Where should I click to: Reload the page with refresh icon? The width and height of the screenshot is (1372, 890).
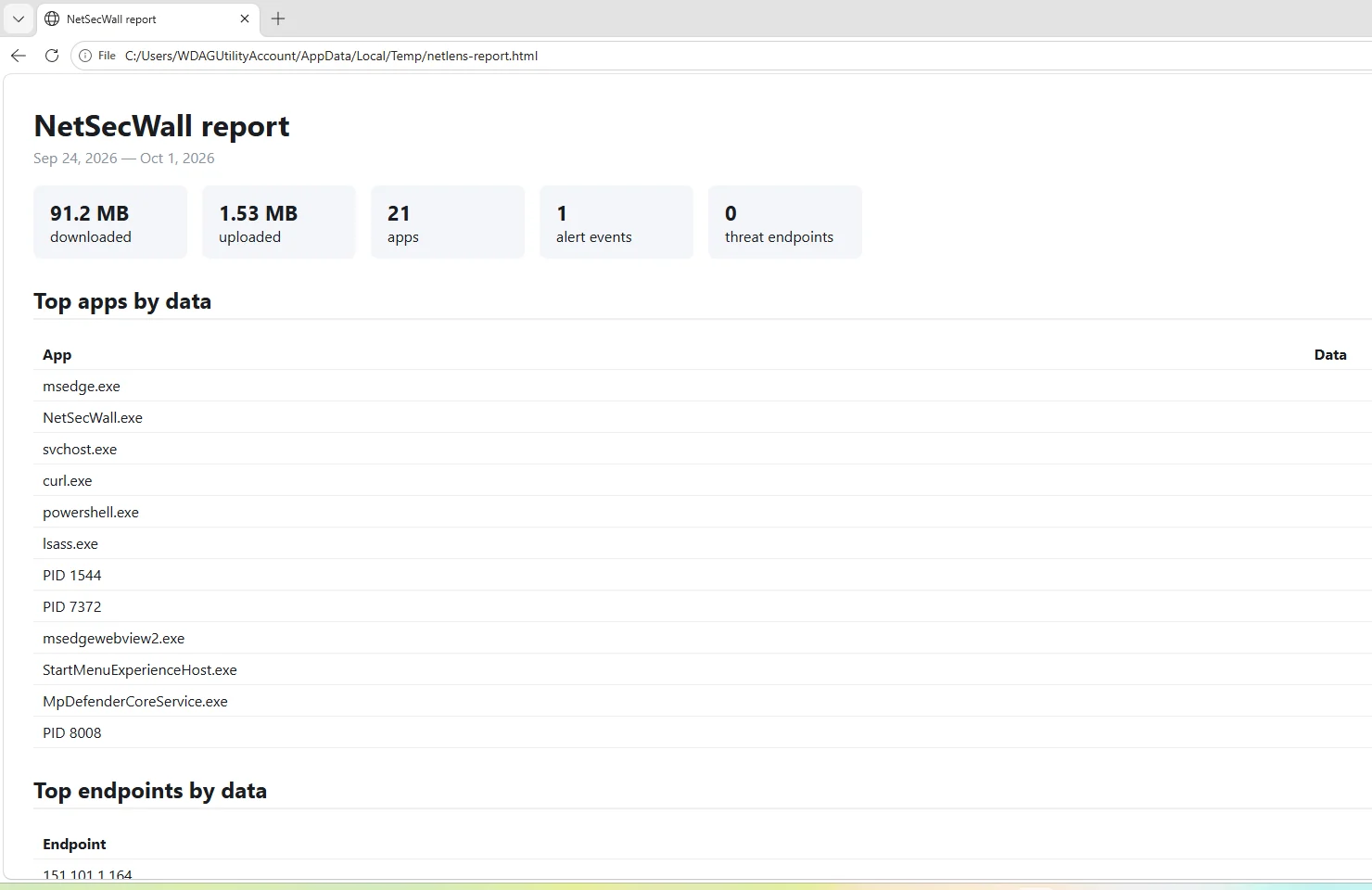tap(52, 56)
